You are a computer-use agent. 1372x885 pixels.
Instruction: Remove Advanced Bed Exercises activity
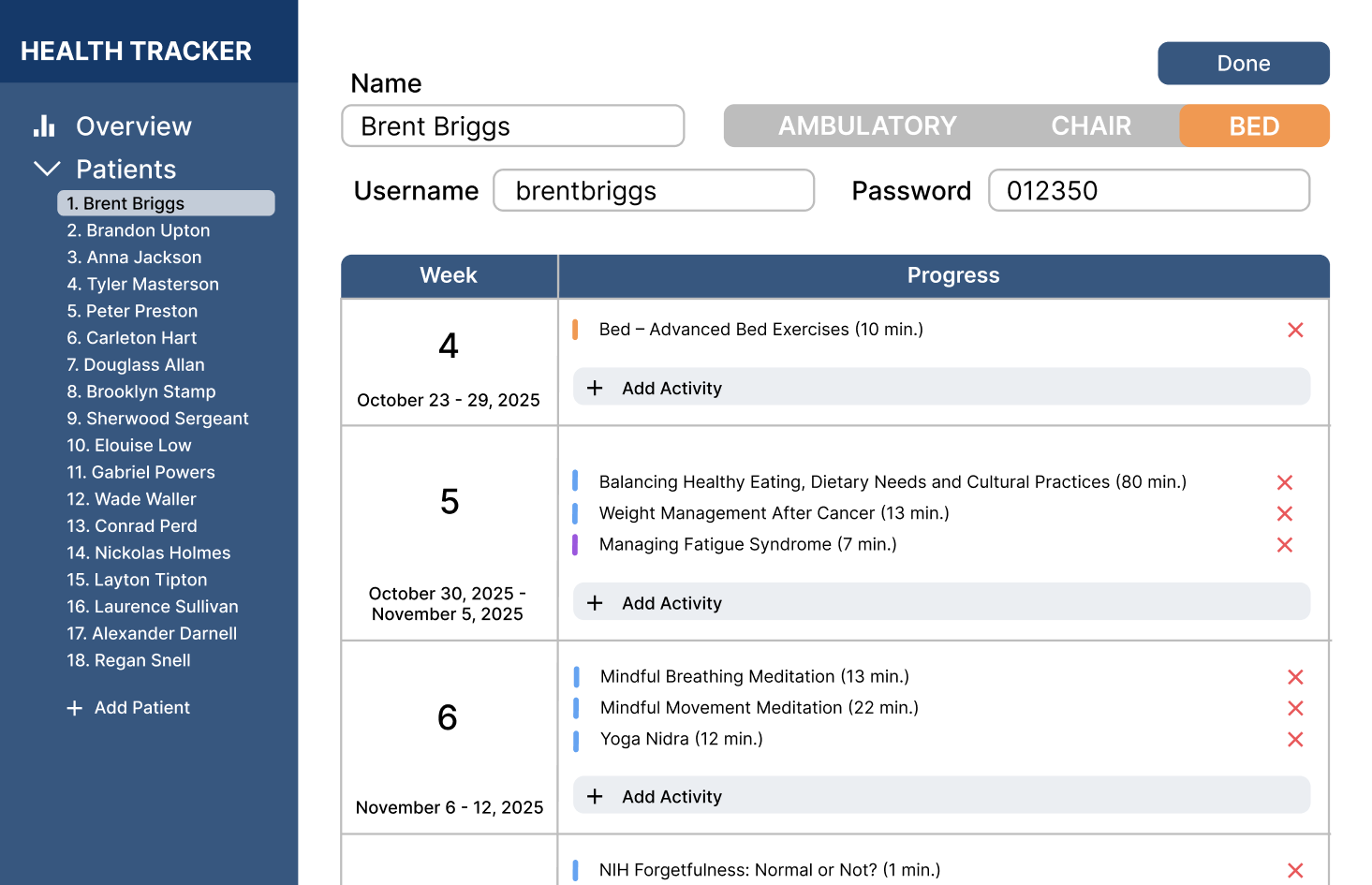click(x=1295, y=330)
